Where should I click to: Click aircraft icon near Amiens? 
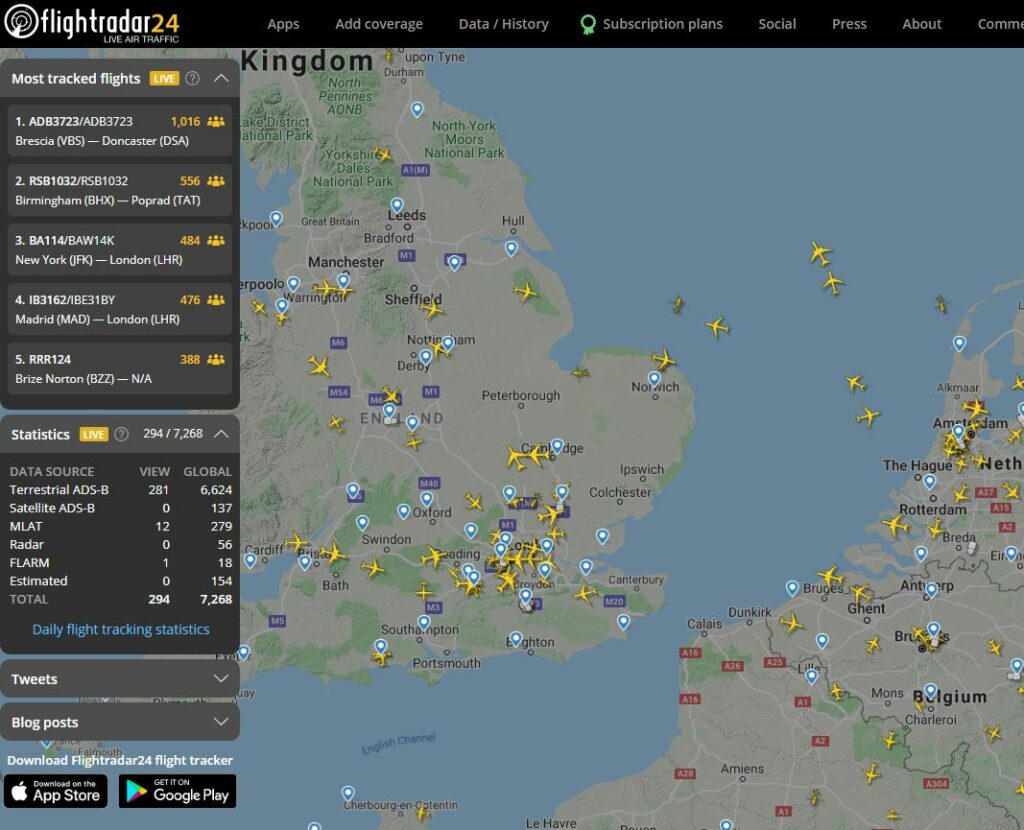coord(816,797)
